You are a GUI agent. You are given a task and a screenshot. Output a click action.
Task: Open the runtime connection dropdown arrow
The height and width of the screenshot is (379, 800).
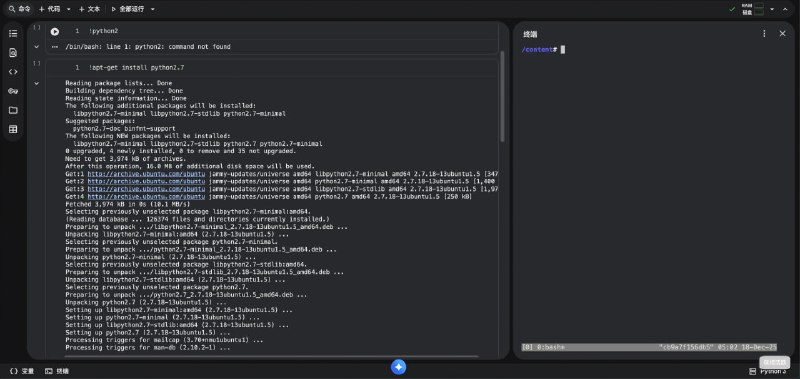pyautogui.click(x=772, y=9)
